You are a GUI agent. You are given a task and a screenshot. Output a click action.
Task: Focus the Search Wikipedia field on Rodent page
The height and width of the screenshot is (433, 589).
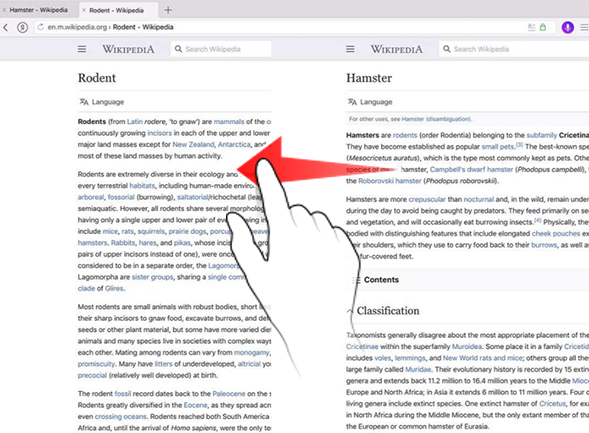[221, 49]
